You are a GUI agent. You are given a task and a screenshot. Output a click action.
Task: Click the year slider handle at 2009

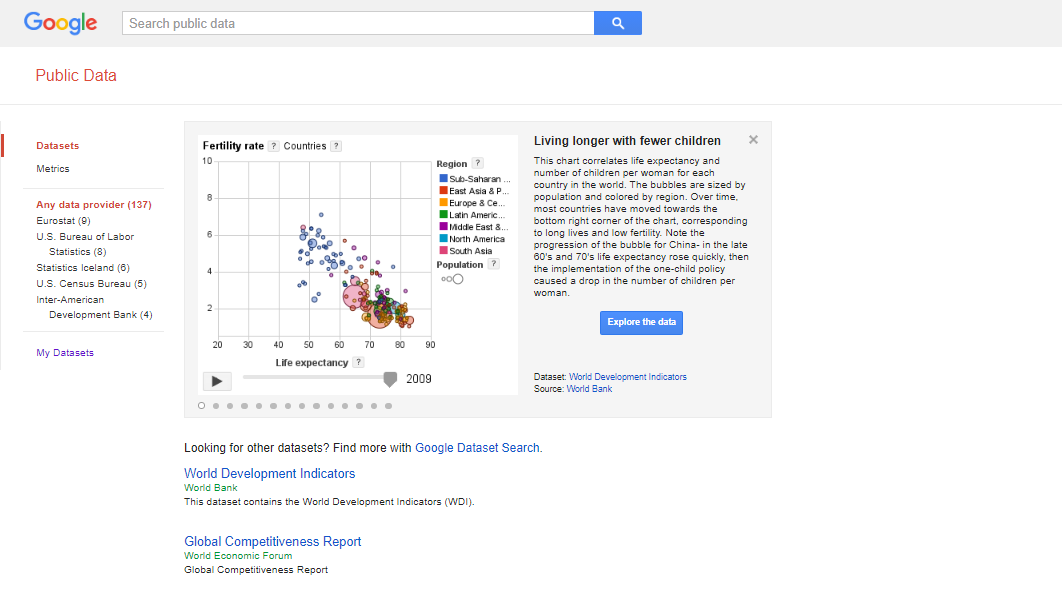click(390, 378)
